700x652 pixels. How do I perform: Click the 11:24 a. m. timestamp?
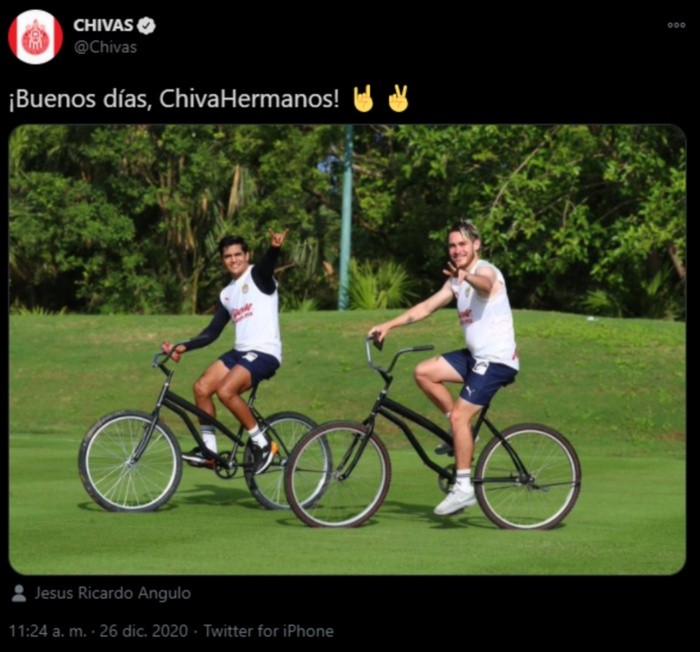point(47,631)
